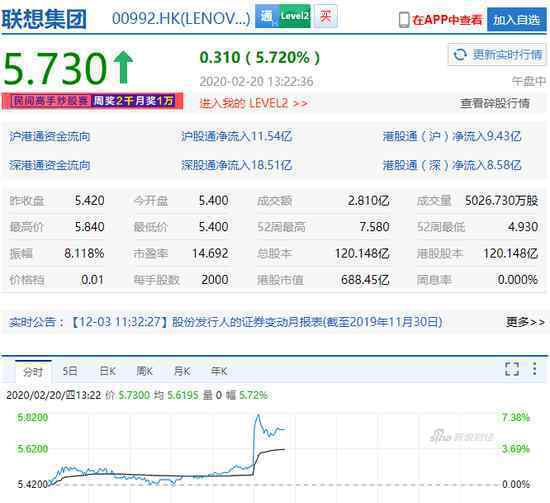The height and width of the screenshot is (503, 550).
Task: Switch to the 5日 chart tab
Action: click(70, 371)
